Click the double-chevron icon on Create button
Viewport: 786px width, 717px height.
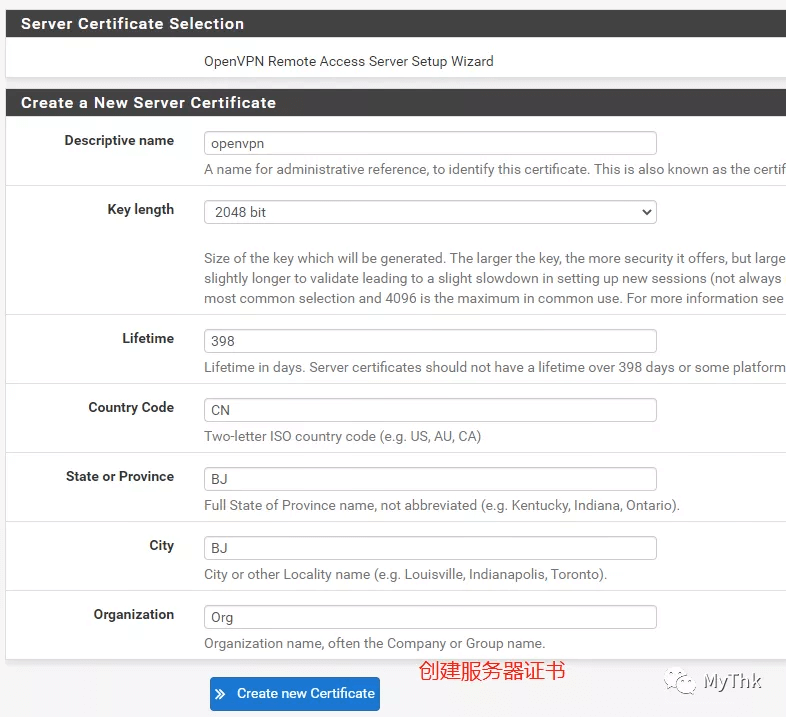(220, 694)
